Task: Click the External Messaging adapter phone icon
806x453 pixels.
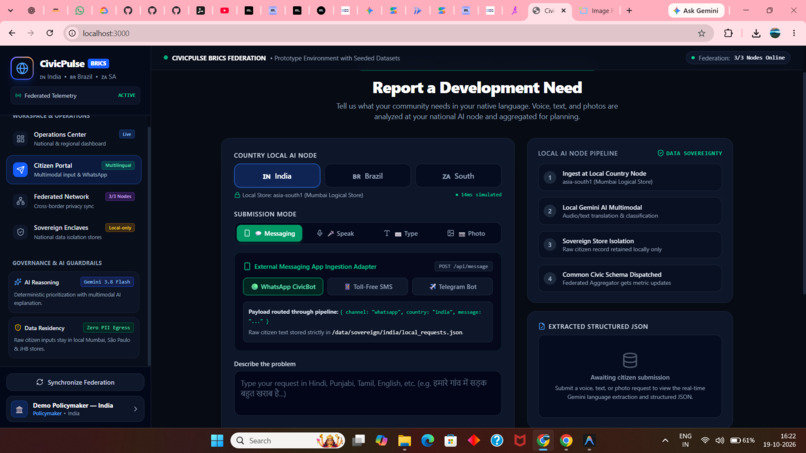Action: point(247,266)
